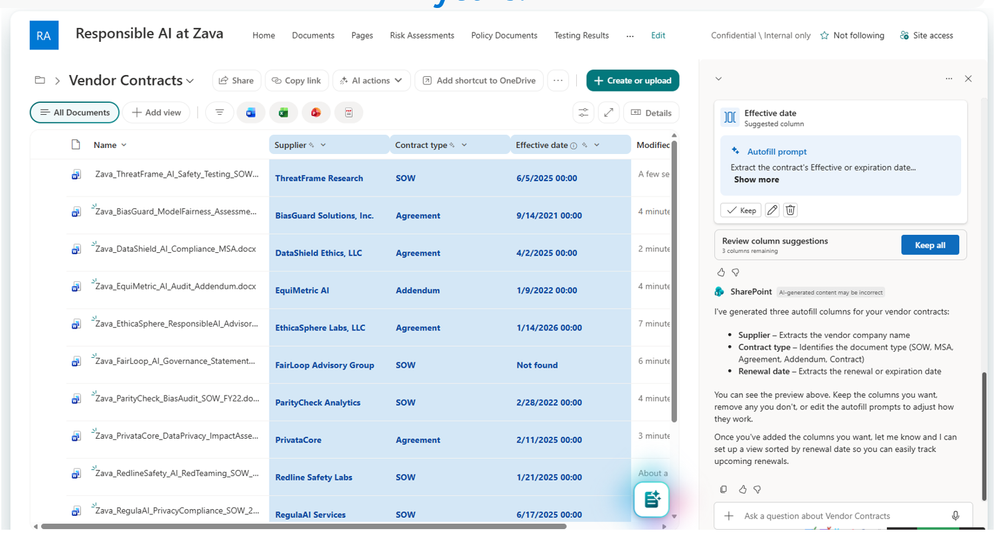Open the Pages nav item
Image resolution: width=999 pixels, height=537 pixels.
click(362, 36)
